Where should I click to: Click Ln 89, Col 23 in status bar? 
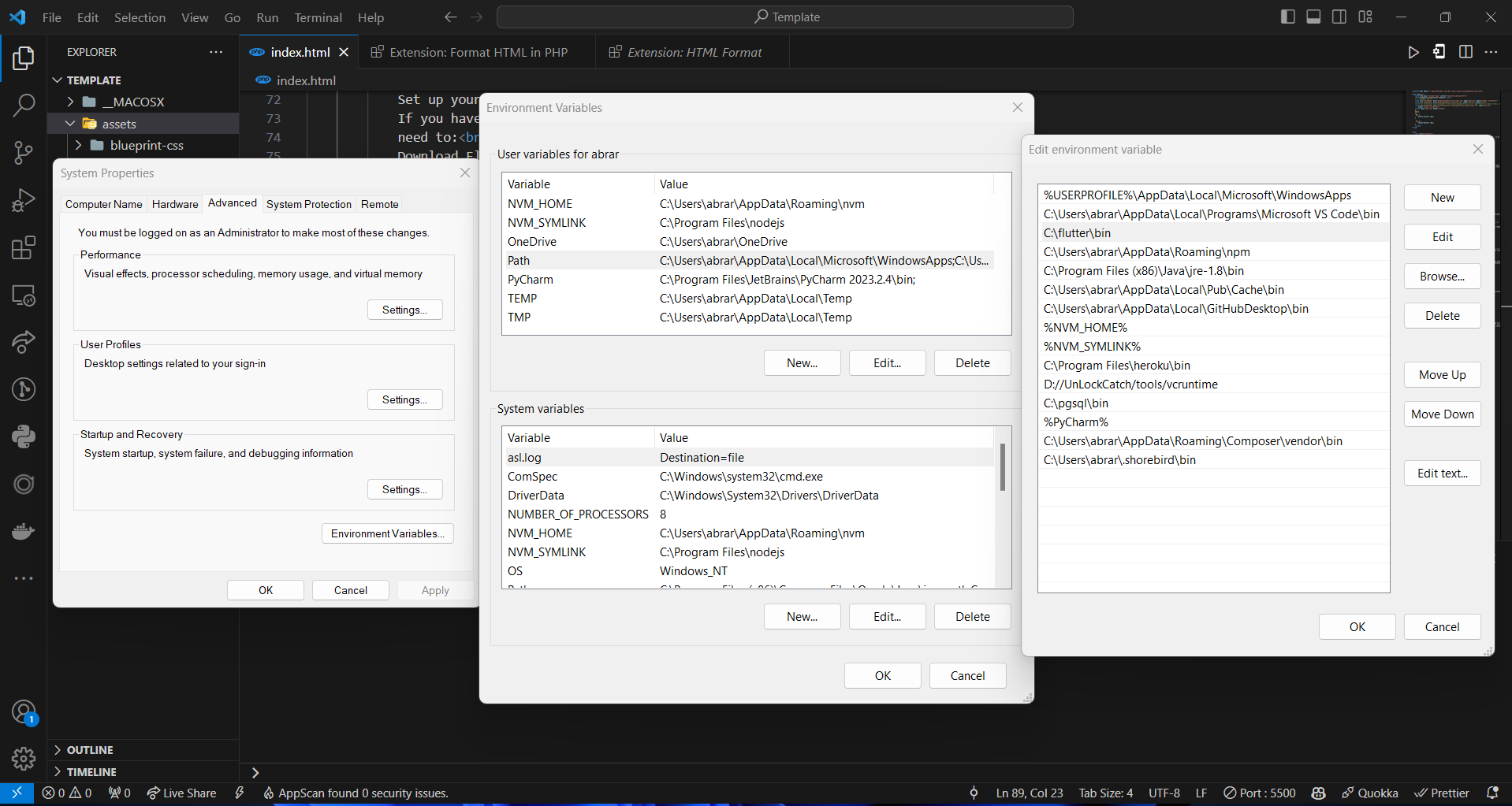click(x=1030, y=793)
